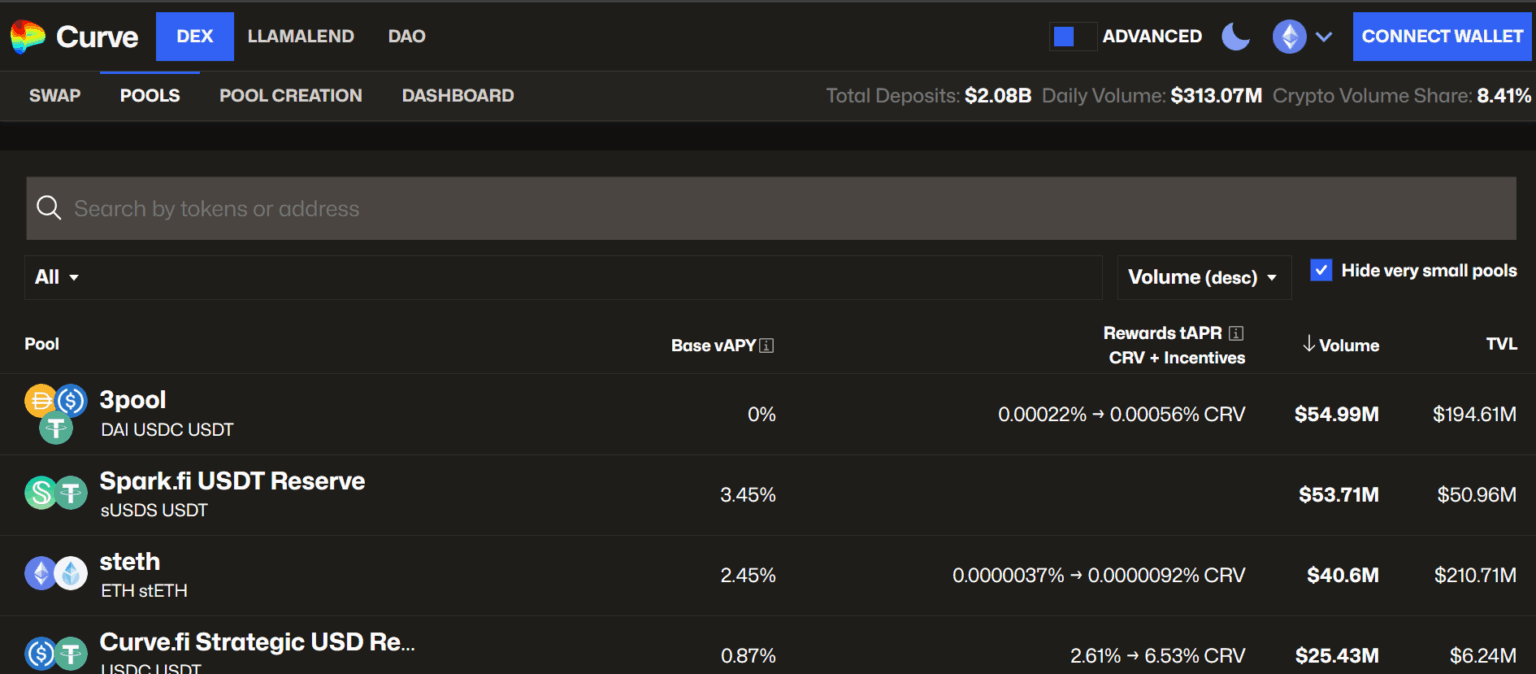
Task: Open the steth pool
Action: (x=130, y=562)
